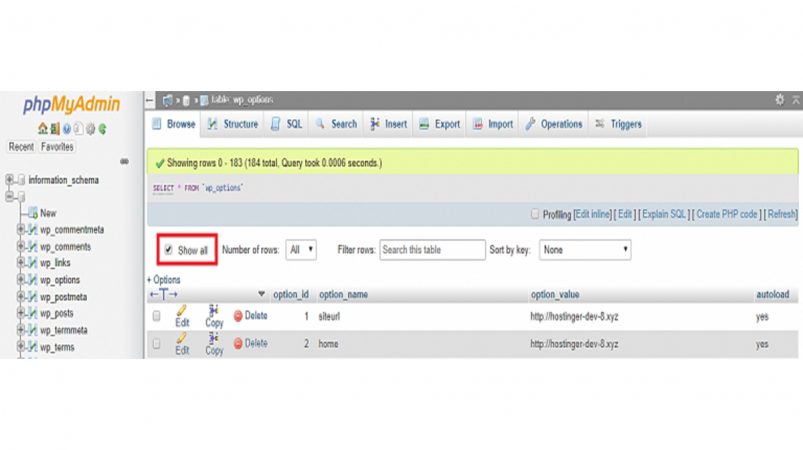The height and width of the screenshot is (450, 803).
Task: Expand the wp_posts tree node
Action: point(21,313)
